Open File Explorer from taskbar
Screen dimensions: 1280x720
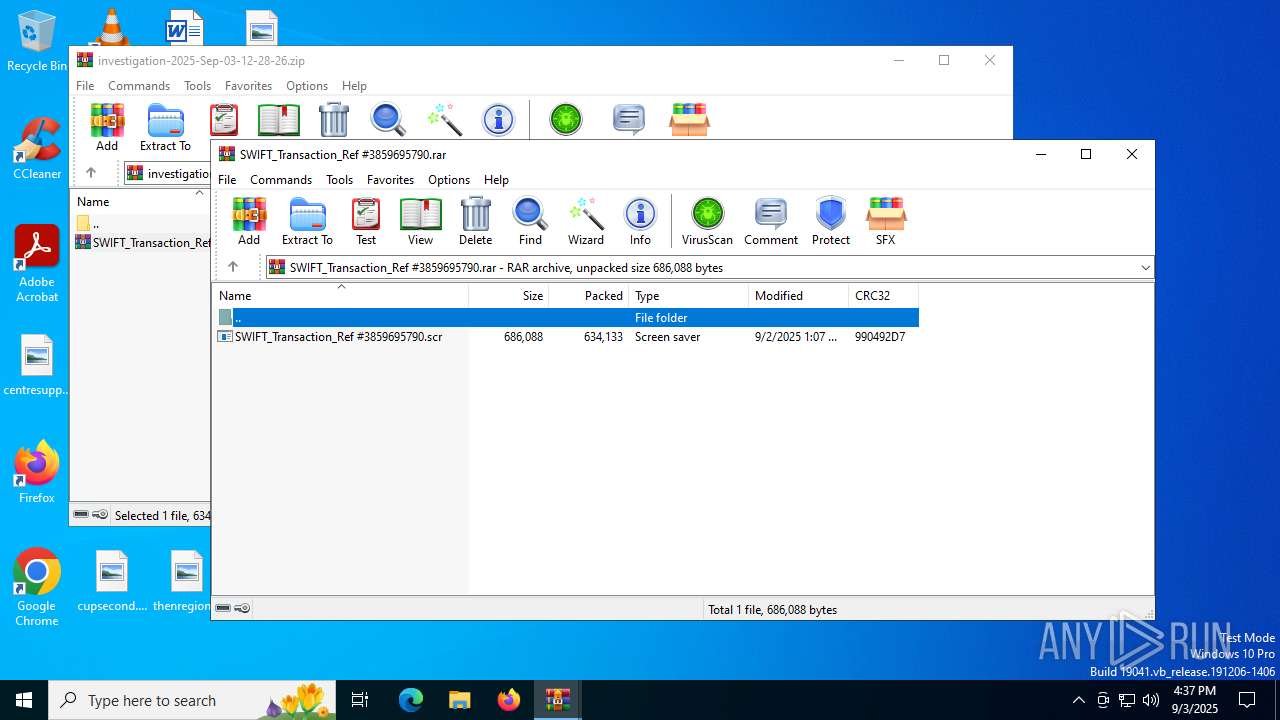click(459, 700)
